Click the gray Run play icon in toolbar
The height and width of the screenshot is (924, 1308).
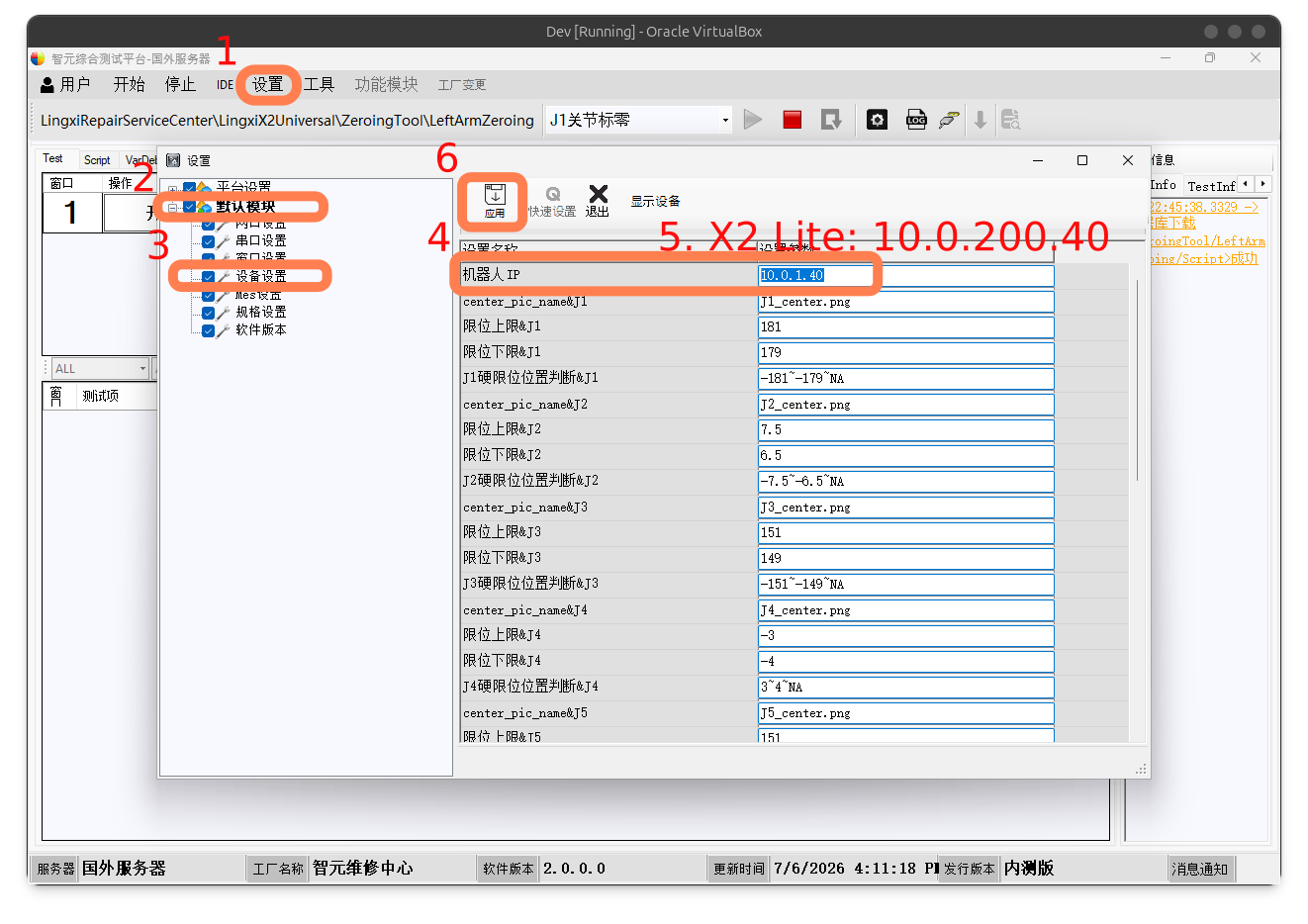[x=753, y=120]
